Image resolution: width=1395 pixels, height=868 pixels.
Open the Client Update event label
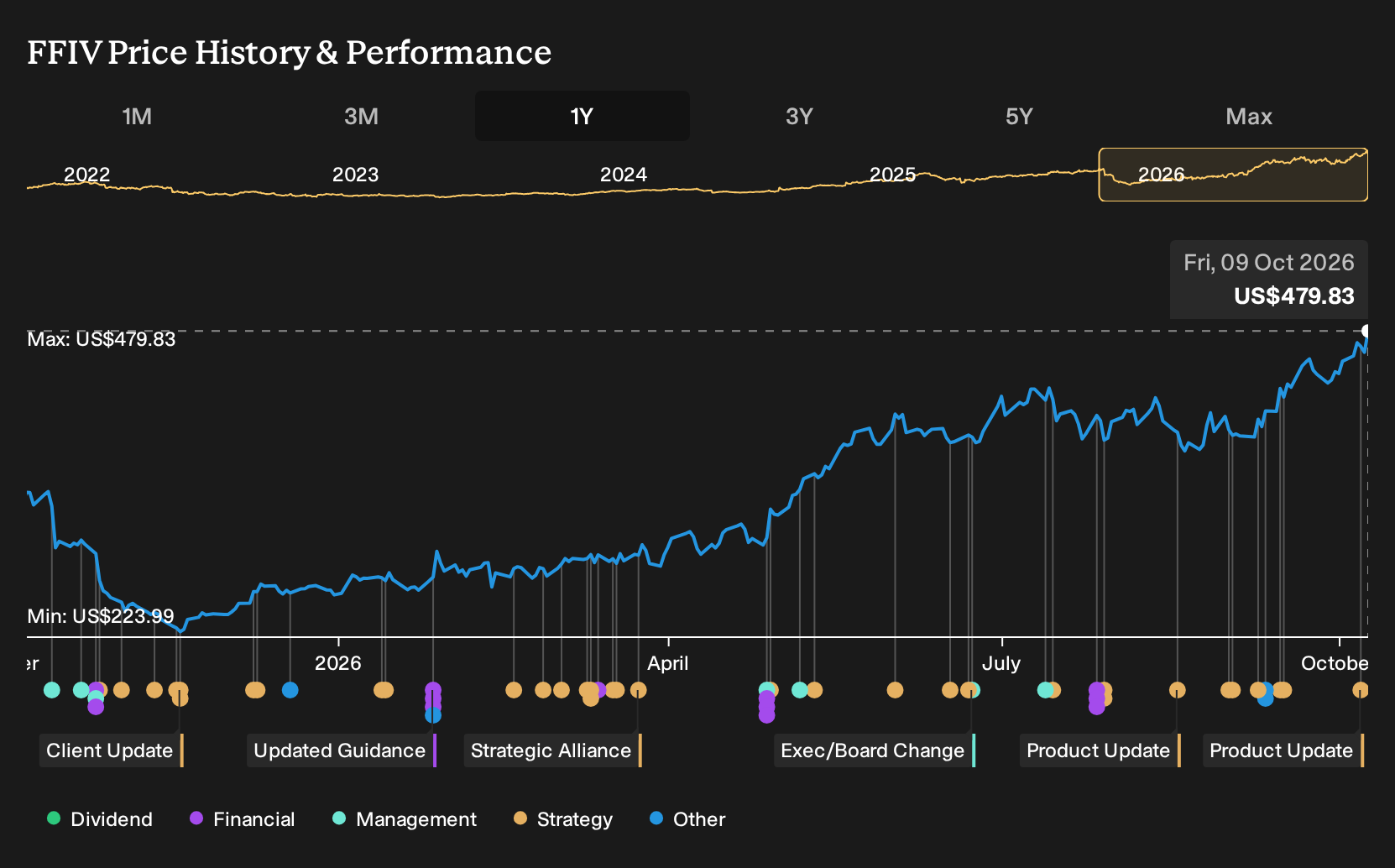click(111, 750)
